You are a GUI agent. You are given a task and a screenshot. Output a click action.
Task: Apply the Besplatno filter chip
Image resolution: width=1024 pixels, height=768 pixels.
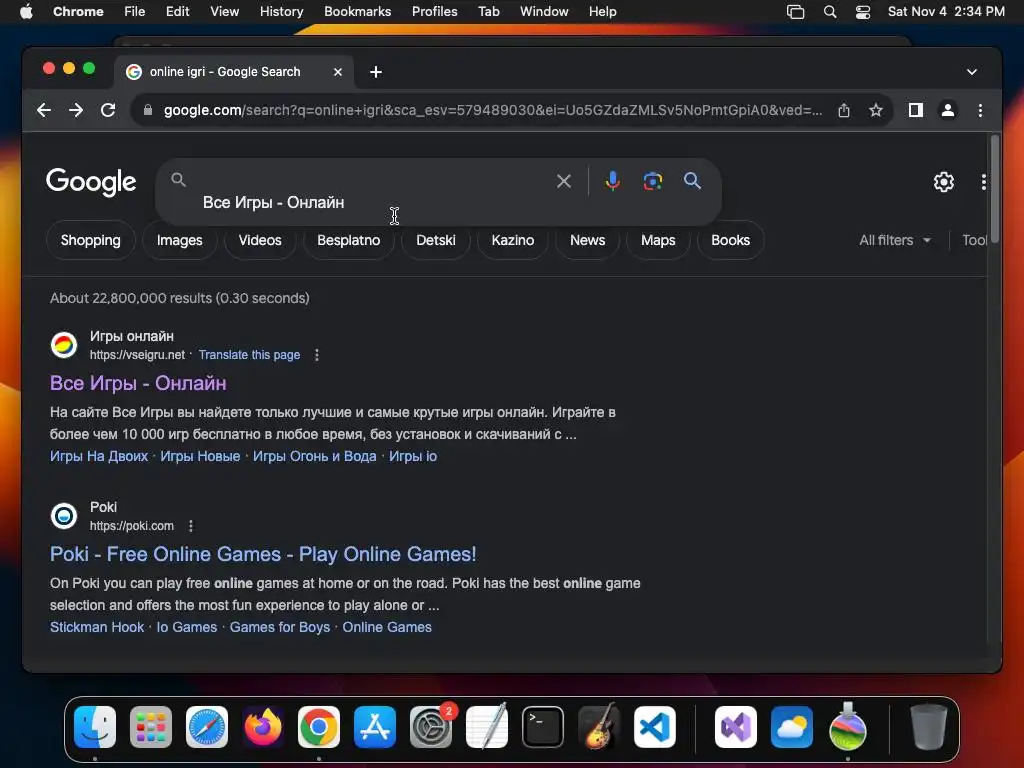[x=349, y=240]
